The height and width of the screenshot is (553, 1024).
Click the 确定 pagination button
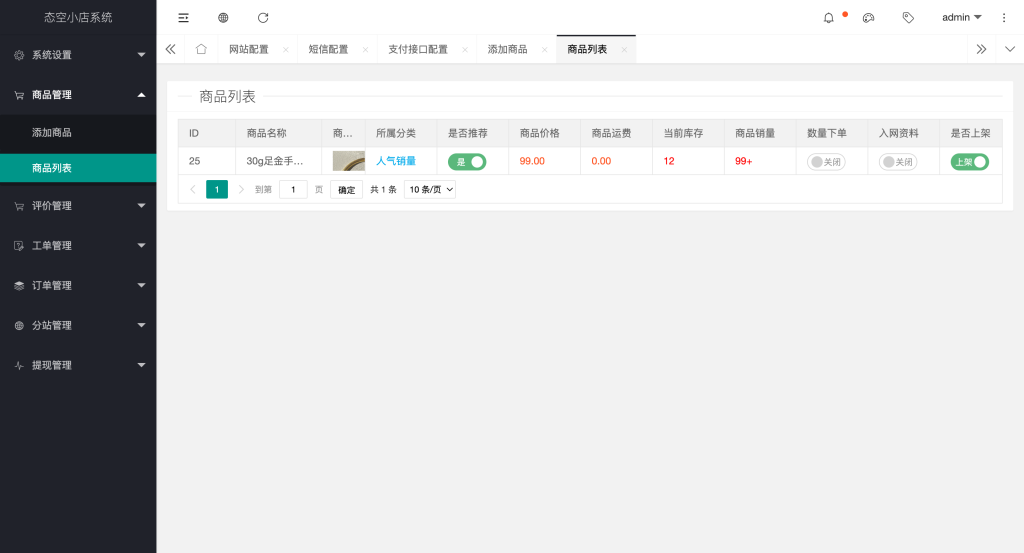pos(346,190)
